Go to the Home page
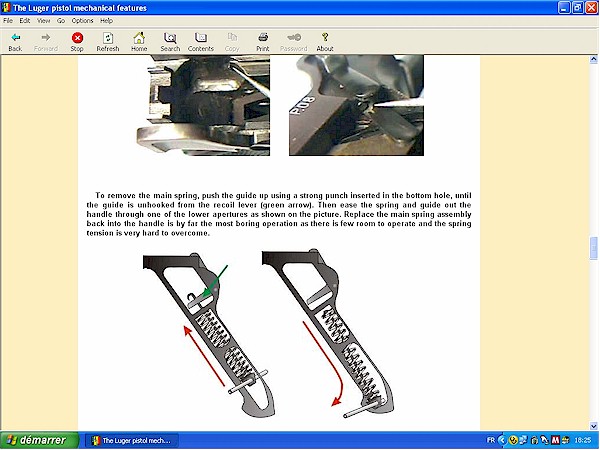The height and width of the screenshot is (450, 600). pyautogui.click(x=139, y=42)
